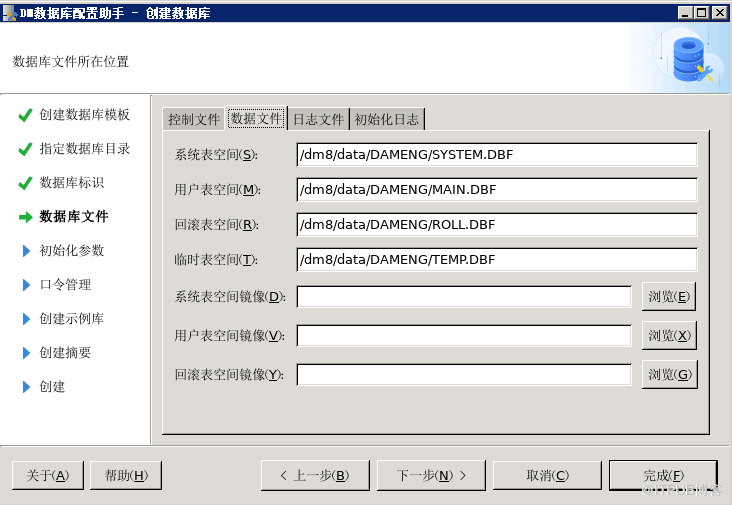Select the 数据库文件 step

74,217
